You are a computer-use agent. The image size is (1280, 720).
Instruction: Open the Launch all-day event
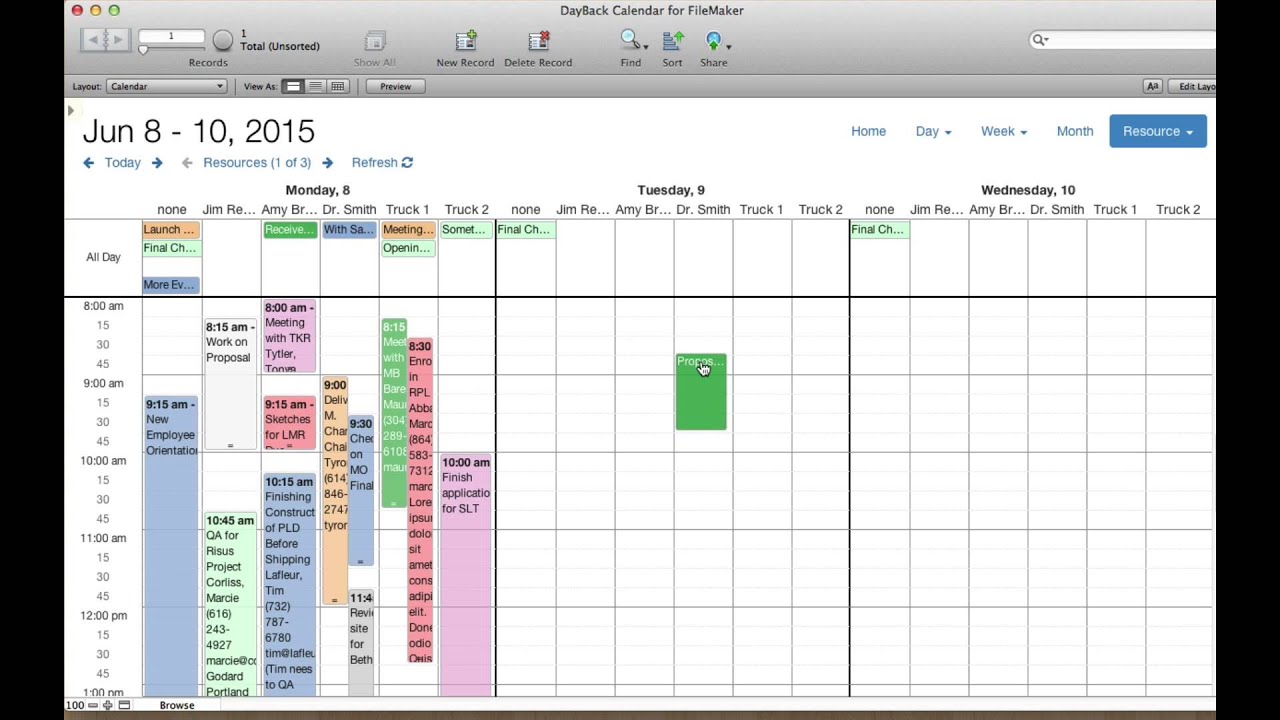(x=171, y=230)
